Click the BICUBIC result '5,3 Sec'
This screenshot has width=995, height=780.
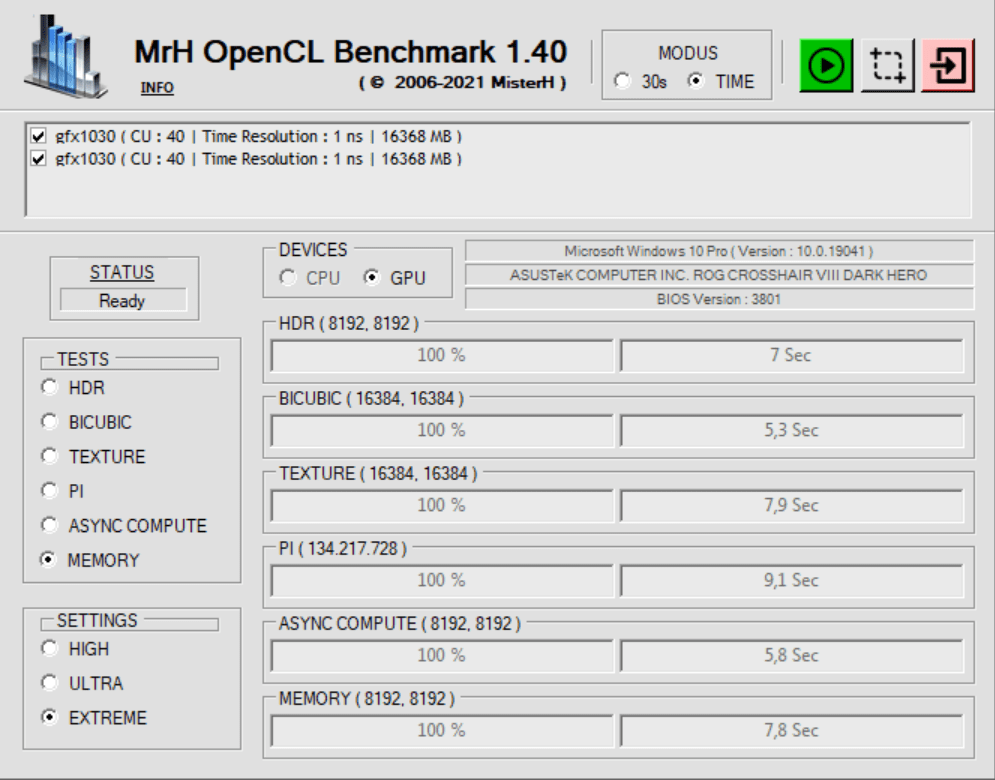(791, 430)
